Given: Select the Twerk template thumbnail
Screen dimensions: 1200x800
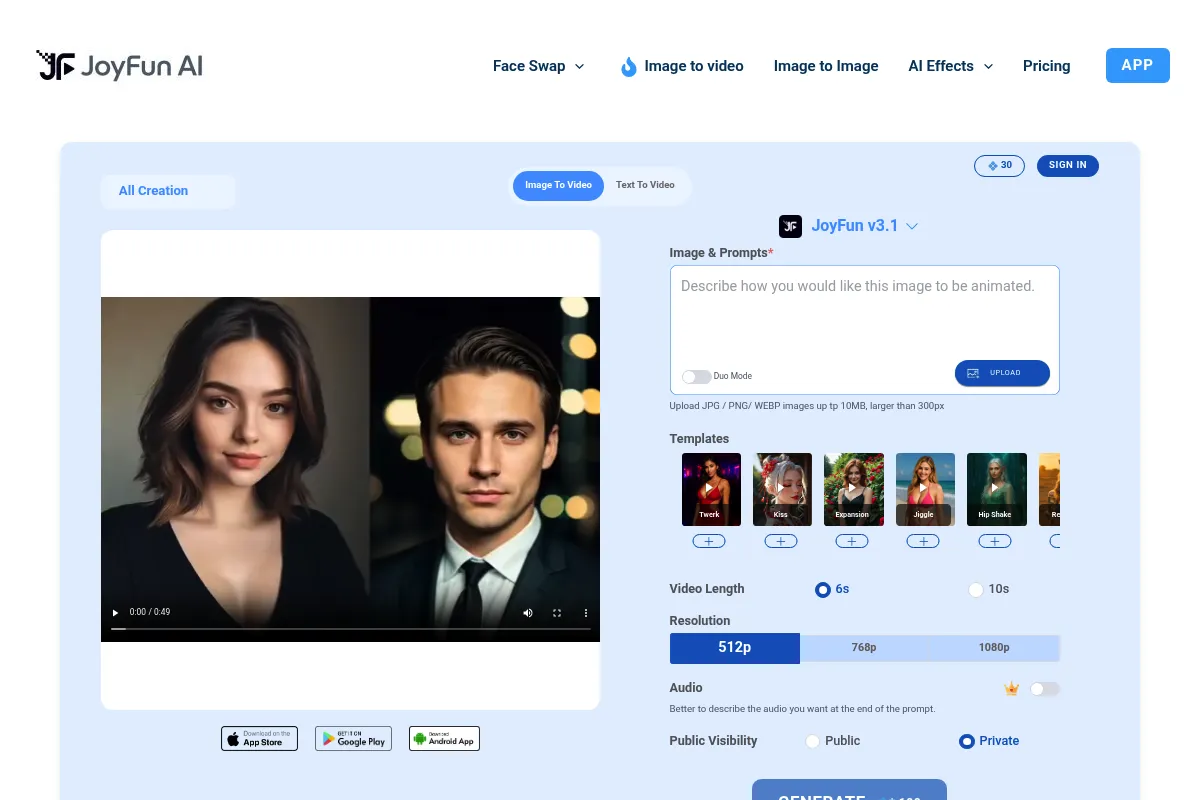Looking at the screenshot, I should [x=711, y=489].
